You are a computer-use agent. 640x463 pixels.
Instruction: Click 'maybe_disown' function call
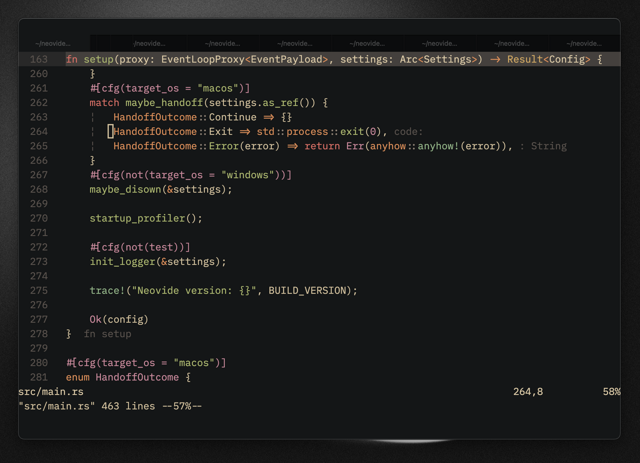click(x=125, y=189)
